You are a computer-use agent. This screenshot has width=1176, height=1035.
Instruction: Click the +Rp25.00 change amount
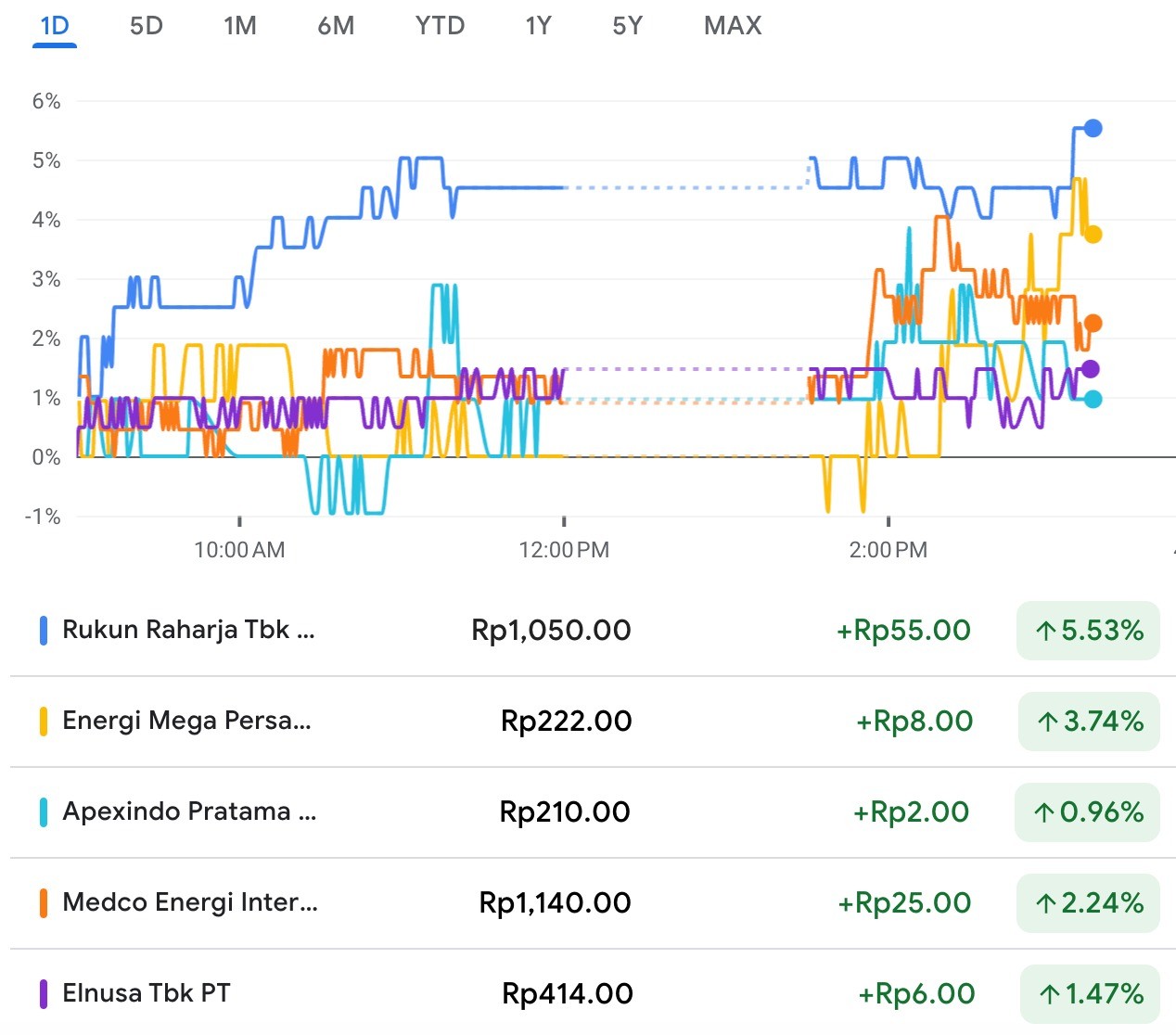pyautogui.click(x=904, y=903)
